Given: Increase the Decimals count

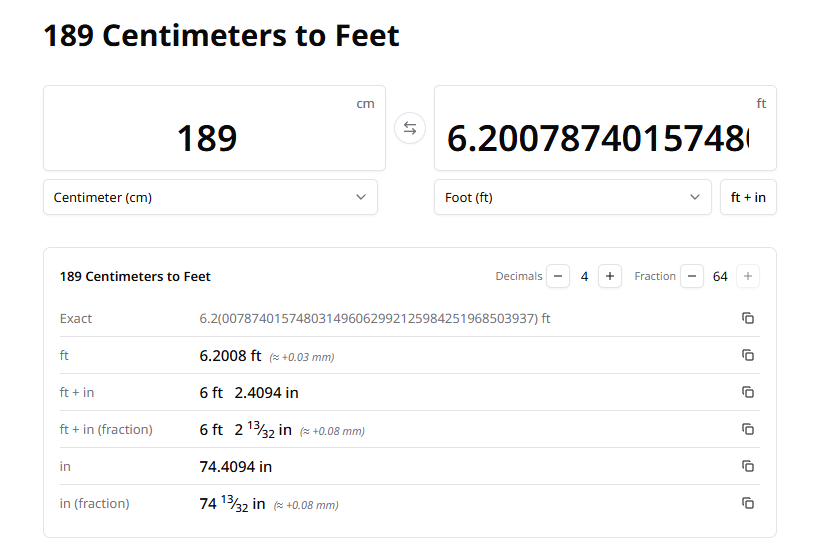Looking at the screenshot, I should (610, 276).
